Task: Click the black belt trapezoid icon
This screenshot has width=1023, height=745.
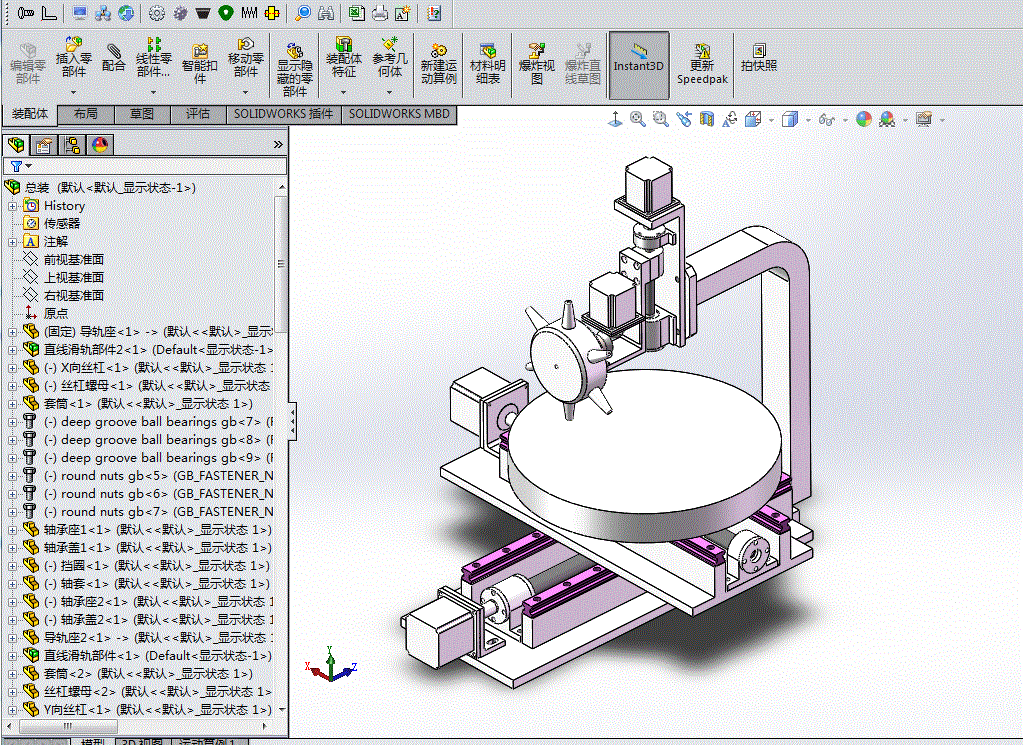Action: pyautogui.click(x=202, y=13)
